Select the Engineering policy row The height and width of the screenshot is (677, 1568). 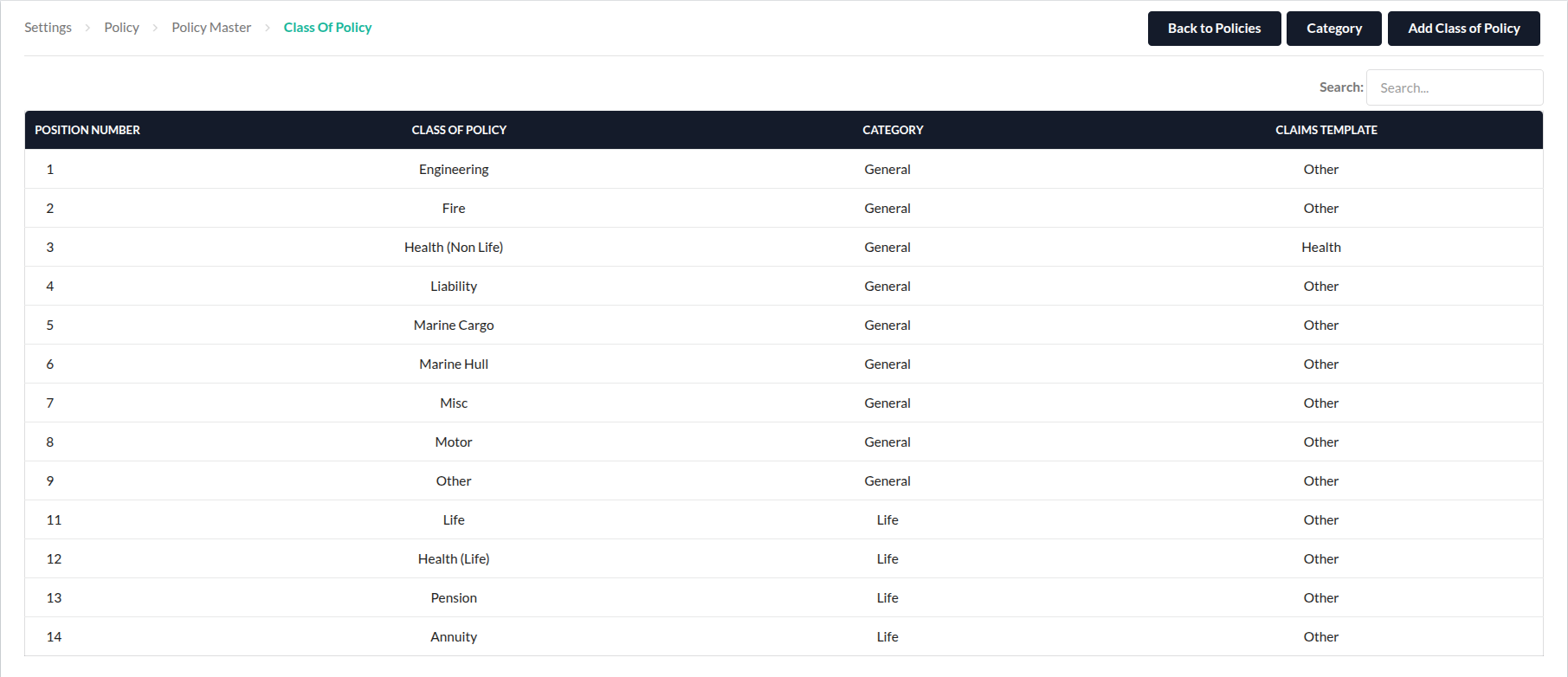(454, 170)
